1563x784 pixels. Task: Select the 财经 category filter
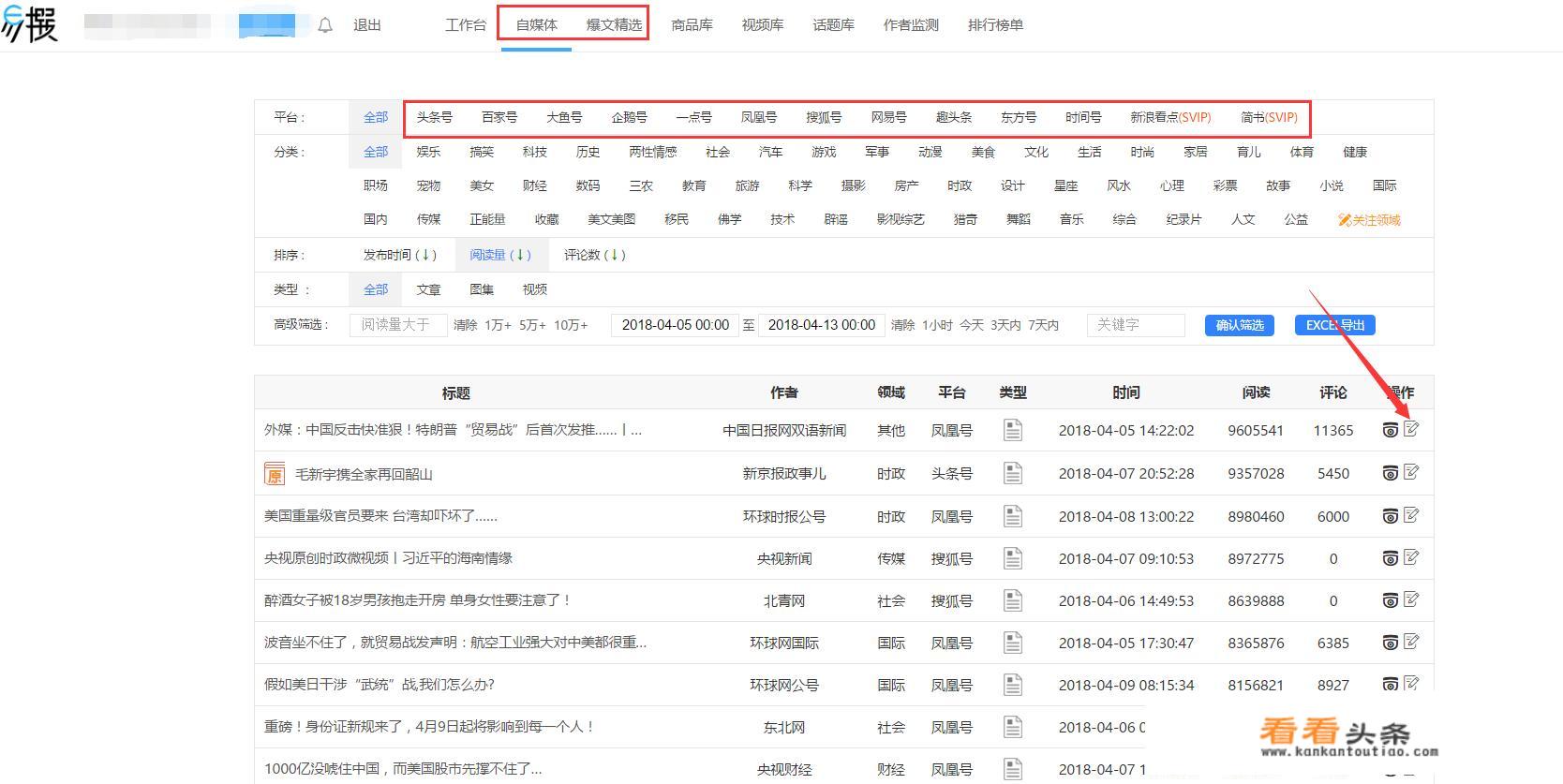pos(535,185)
